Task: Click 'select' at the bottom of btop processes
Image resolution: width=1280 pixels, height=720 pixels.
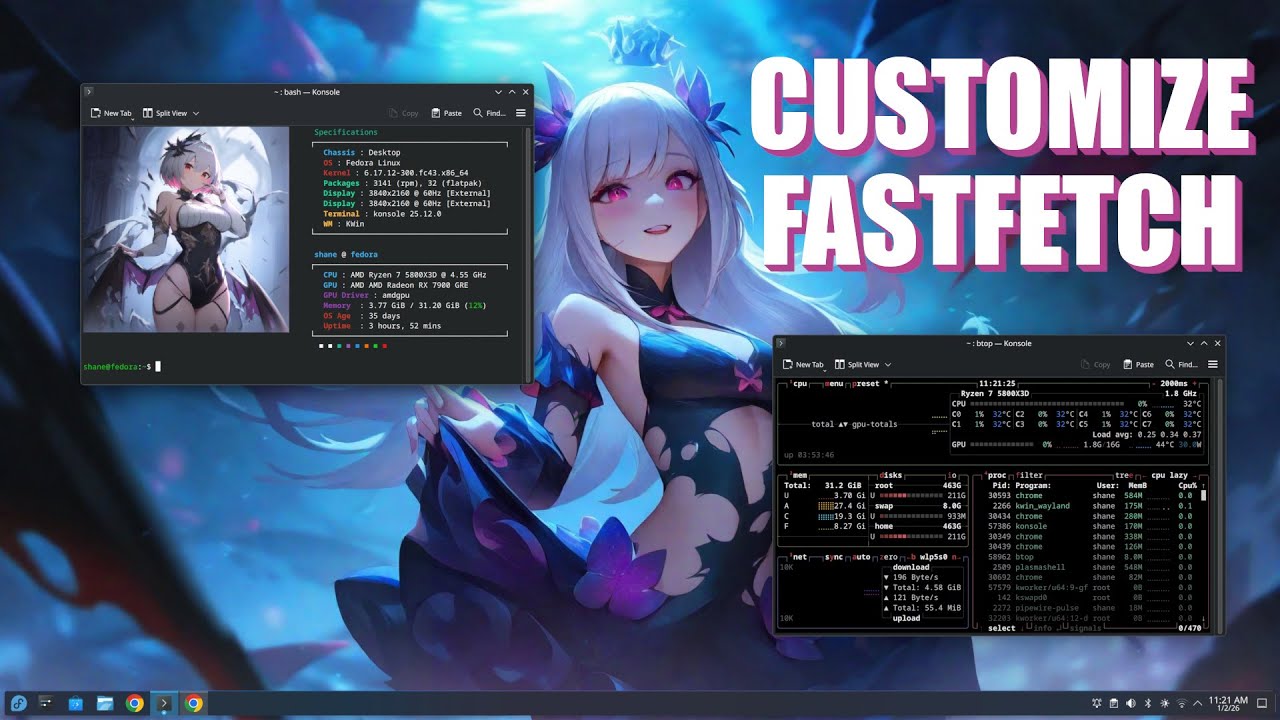Action: pyautogui.click(x=1001, y=628)
